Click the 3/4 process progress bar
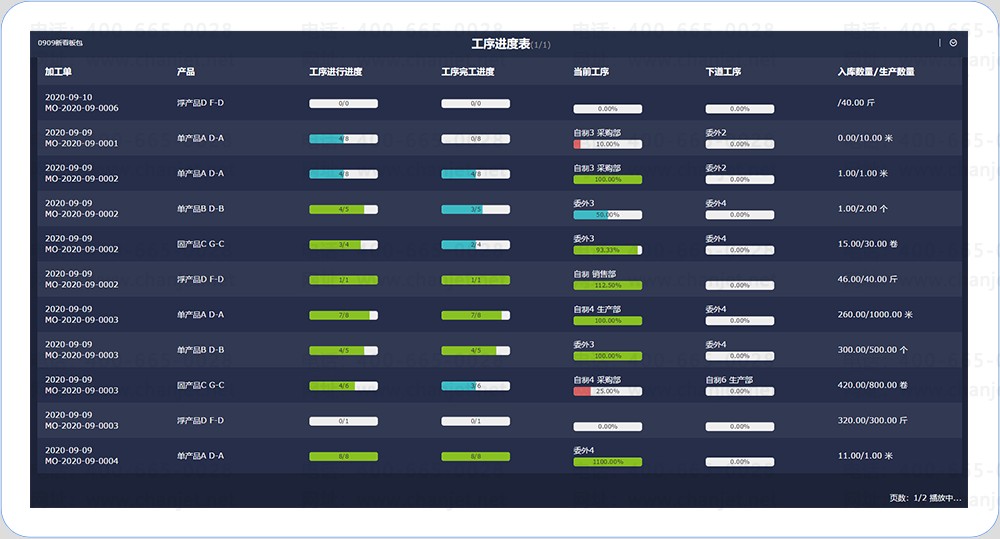This screenshot has height=539, width=1000. (x=344, y=245)
